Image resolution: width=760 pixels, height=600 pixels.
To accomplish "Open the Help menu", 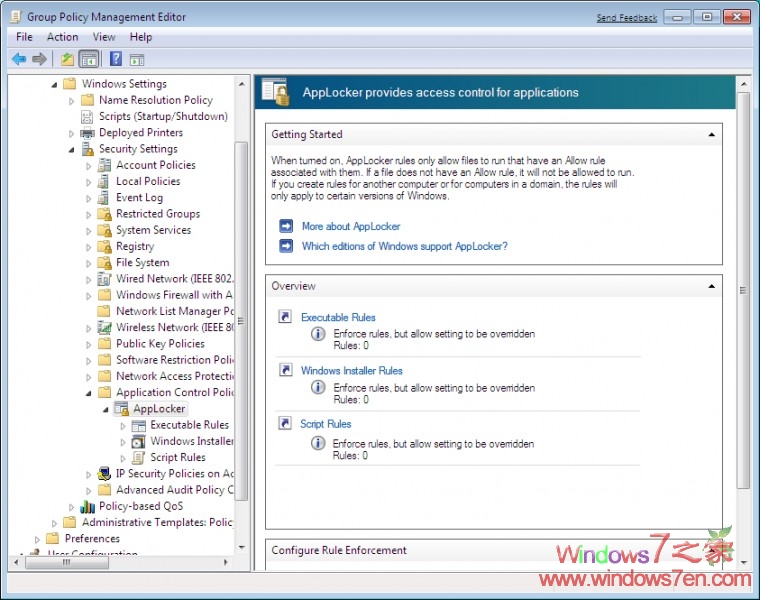I will click(x=141, y=37).
